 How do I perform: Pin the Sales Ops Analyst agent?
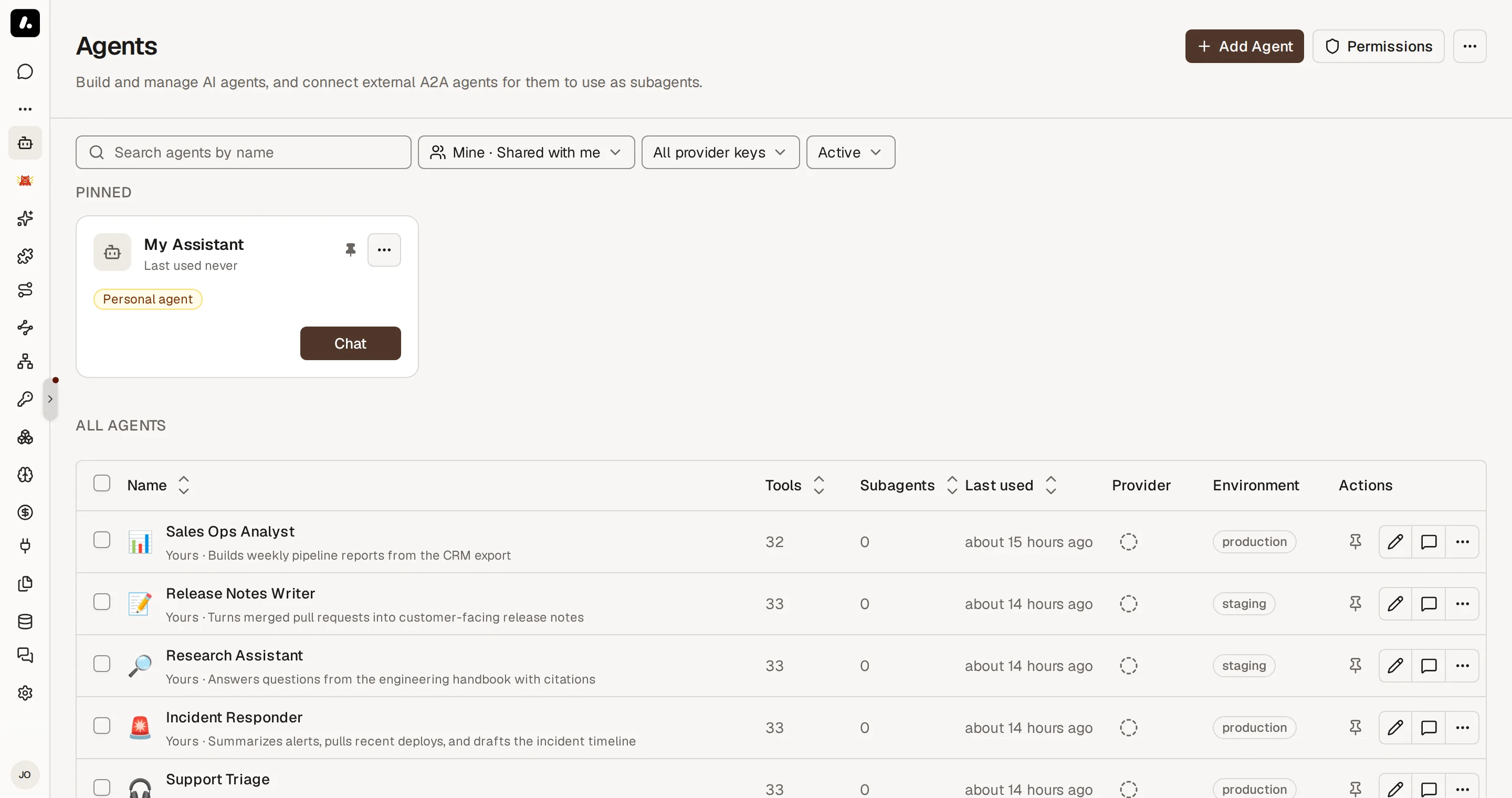tap(1354, 542)
